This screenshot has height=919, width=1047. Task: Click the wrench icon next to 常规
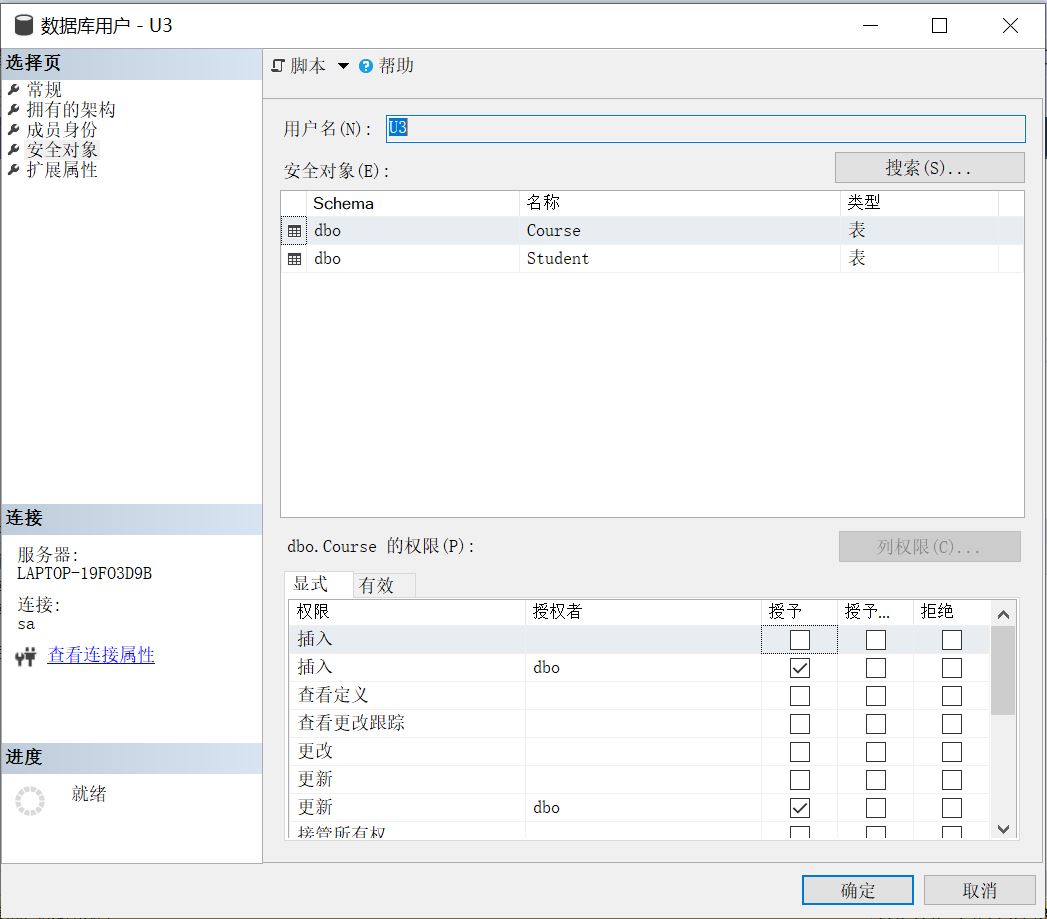[x=13, y=88]
